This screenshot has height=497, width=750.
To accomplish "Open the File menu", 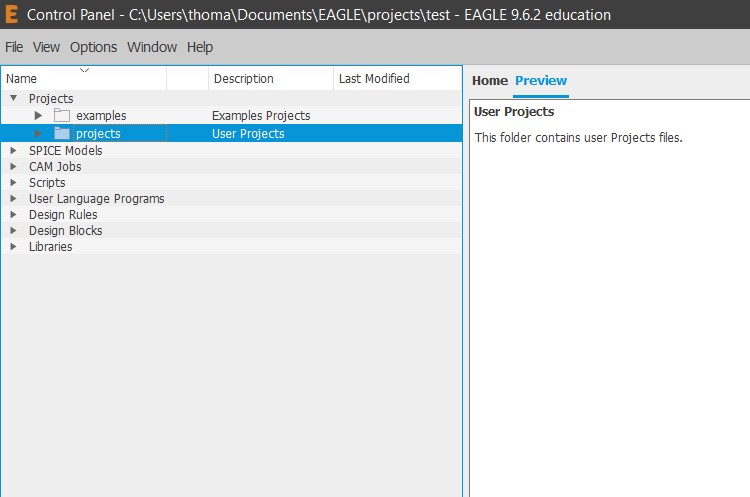I will pos(14,47).
